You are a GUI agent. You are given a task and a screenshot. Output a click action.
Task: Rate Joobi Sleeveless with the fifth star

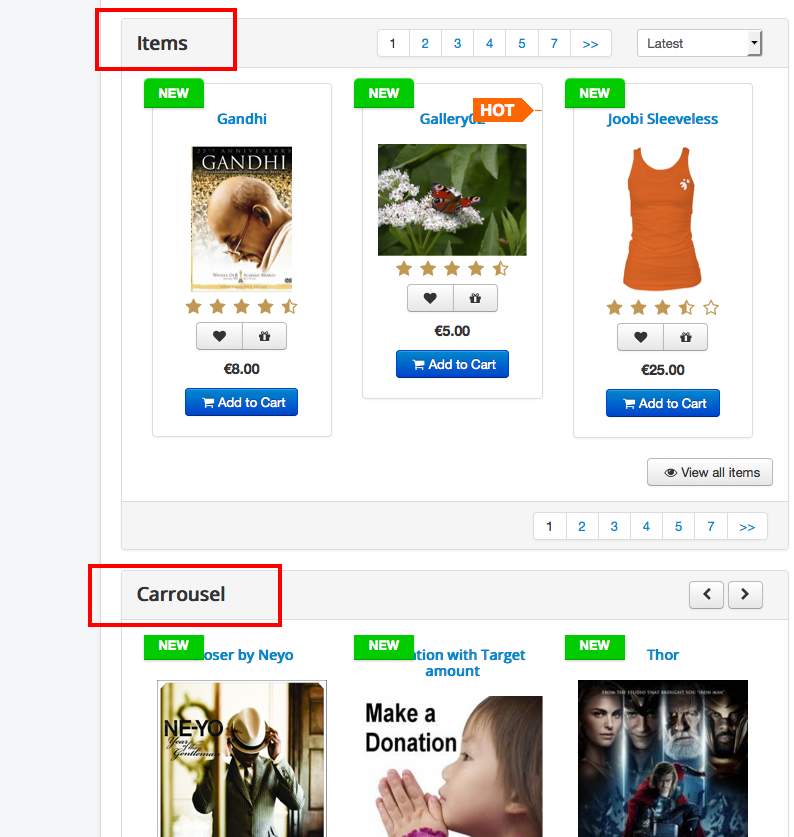coord(711,307)
